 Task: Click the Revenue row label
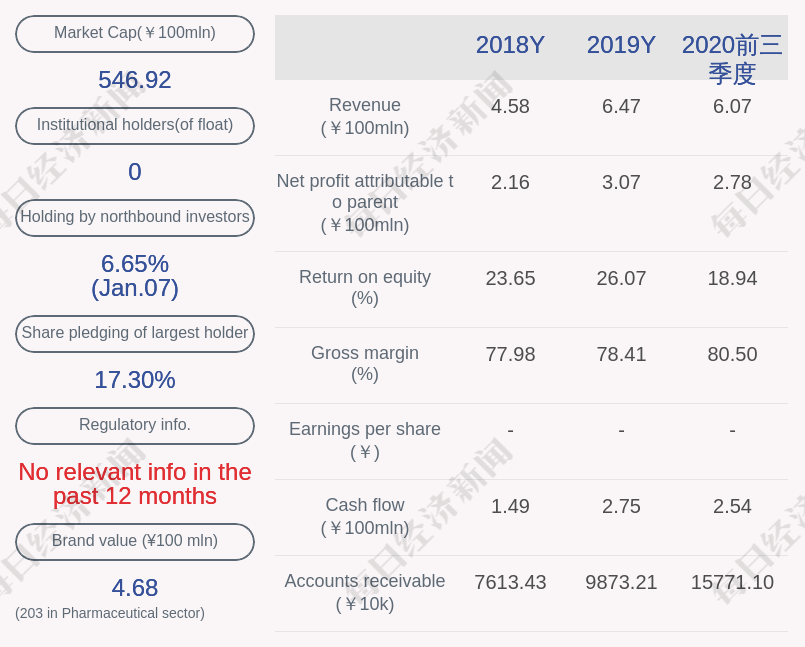[364, 116]
